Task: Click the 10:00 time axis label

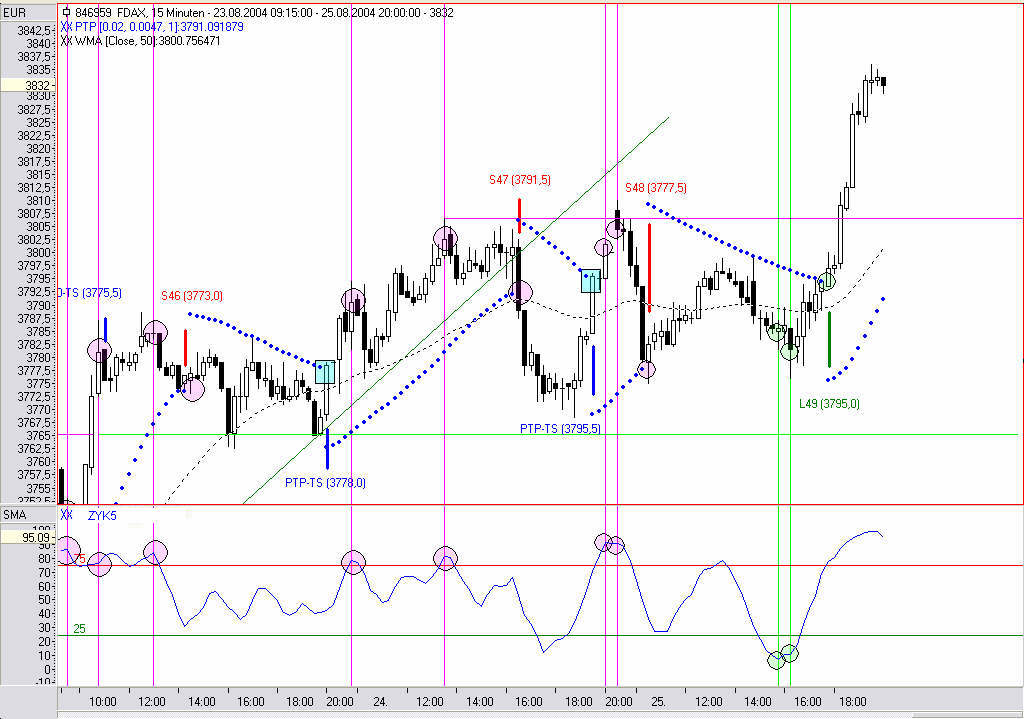Action: point(103,702)
